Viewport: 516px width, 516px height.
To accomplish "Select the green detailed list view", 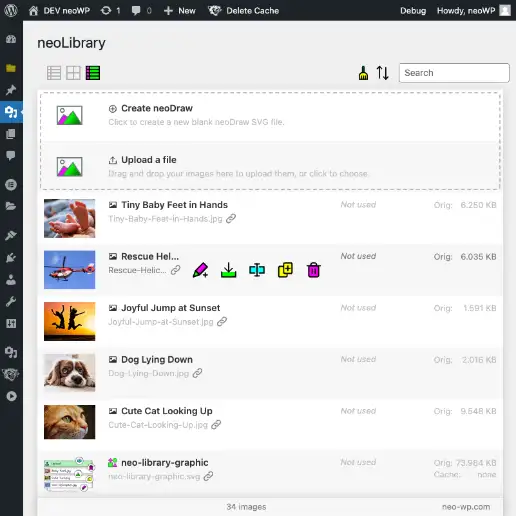I will pyautogui.click(x=93, y=73).
